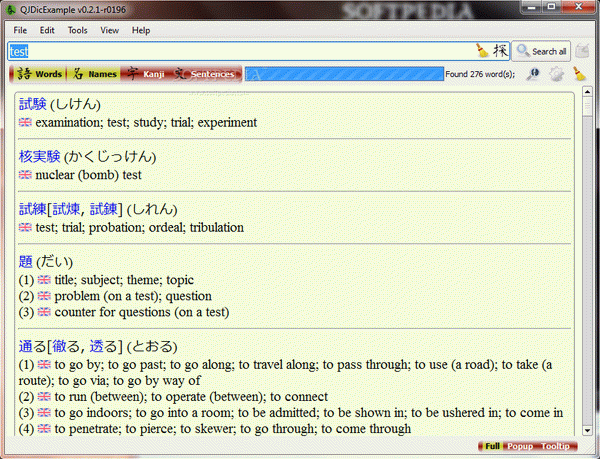Click the 'Found 276 word(s);' status text
The width and height of the screenshot is (600, 459).
480,74
